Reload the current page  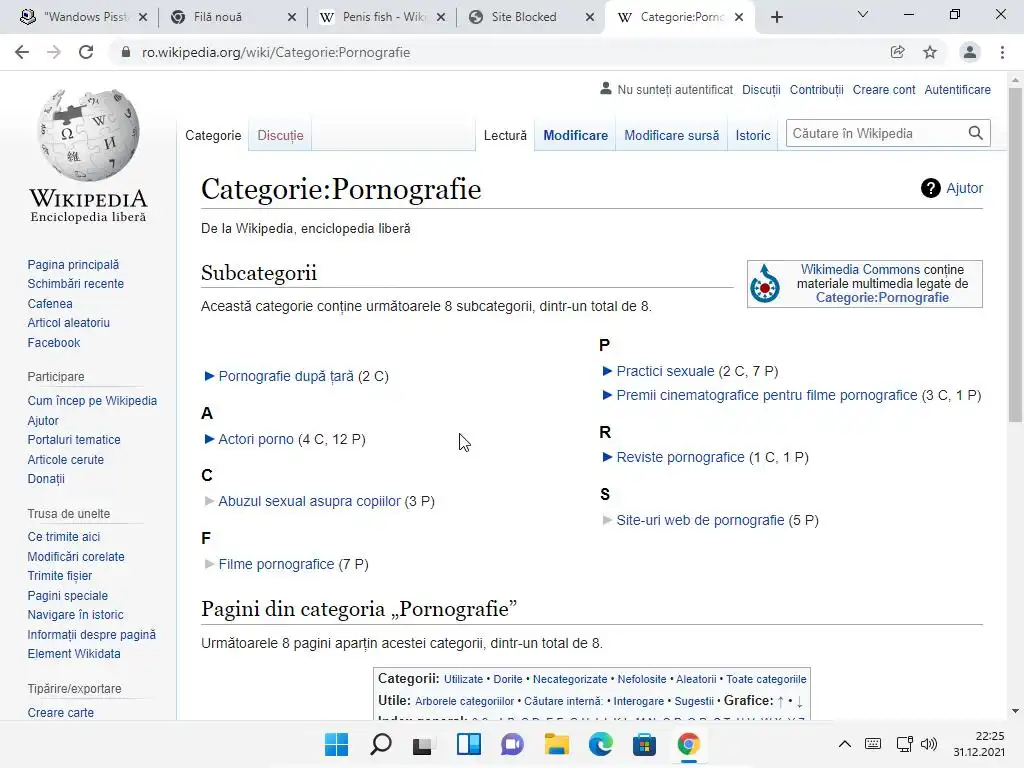pyautogui.click(x=86, y=52)
